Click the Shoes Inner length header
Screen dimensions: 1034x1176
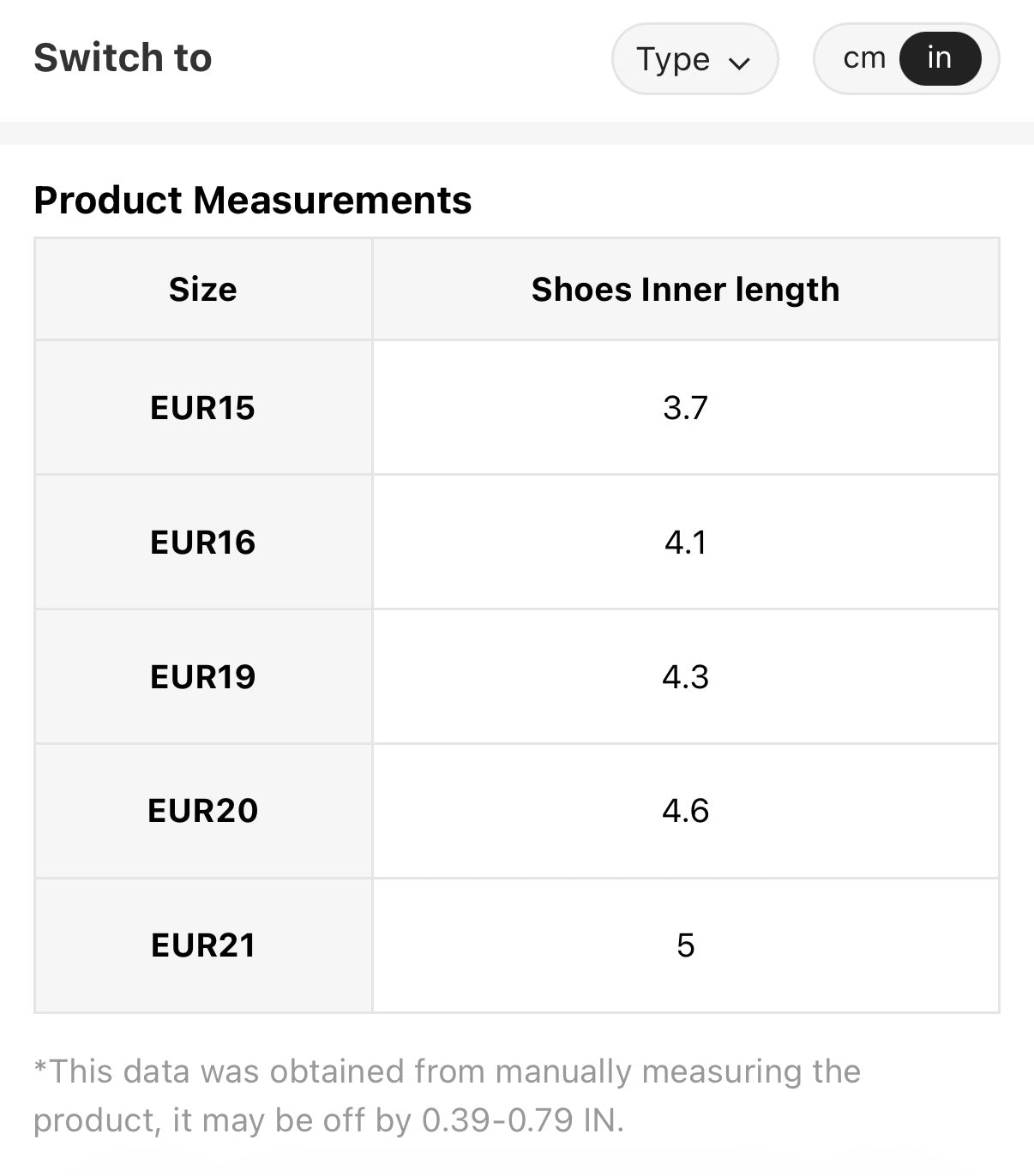[x=685, y=290]
